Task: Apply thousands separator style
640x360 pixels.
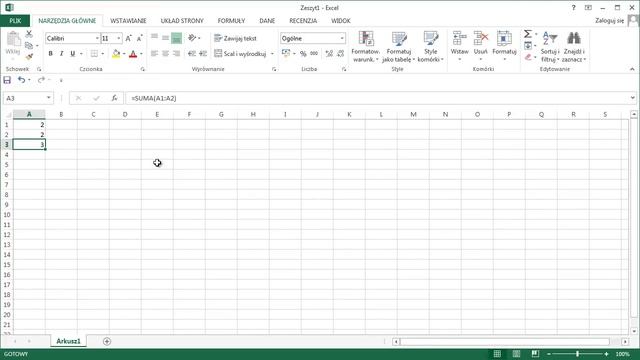Action: 314,53
